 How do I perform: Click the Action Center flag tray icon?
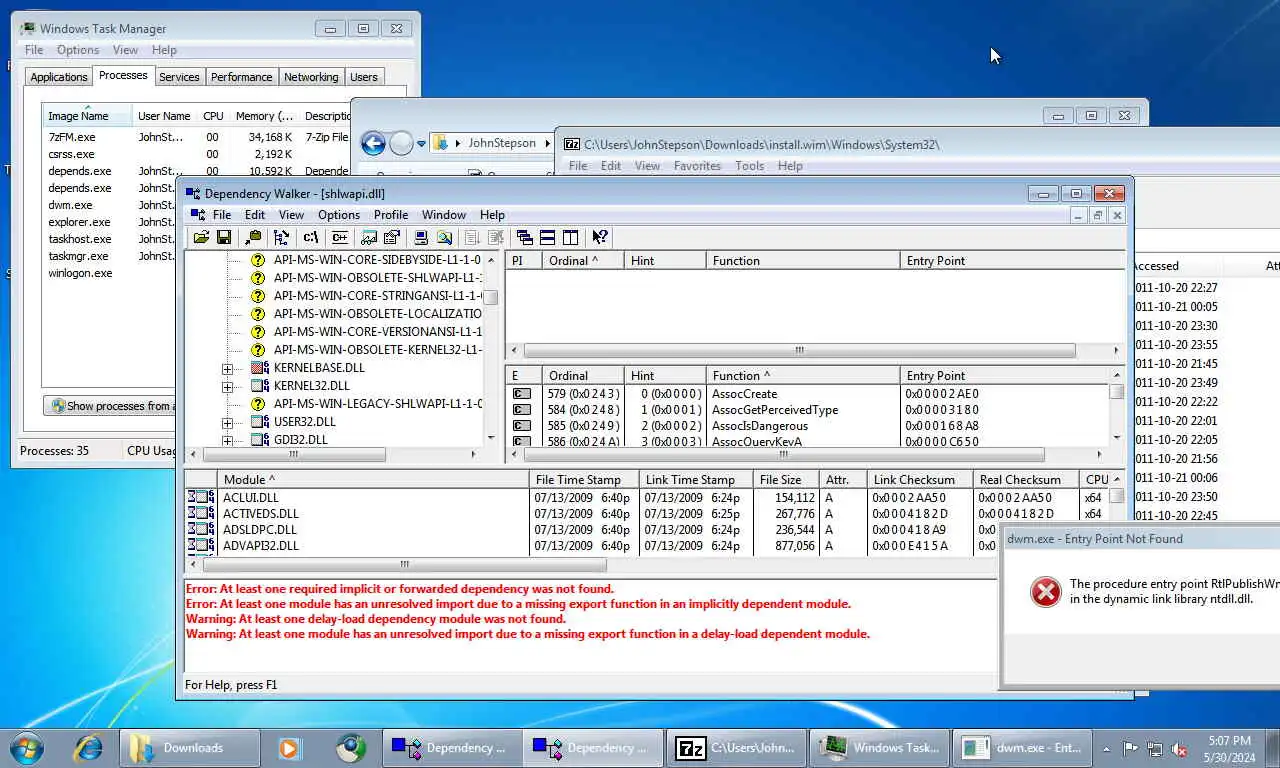click(x=1130, y=748)
